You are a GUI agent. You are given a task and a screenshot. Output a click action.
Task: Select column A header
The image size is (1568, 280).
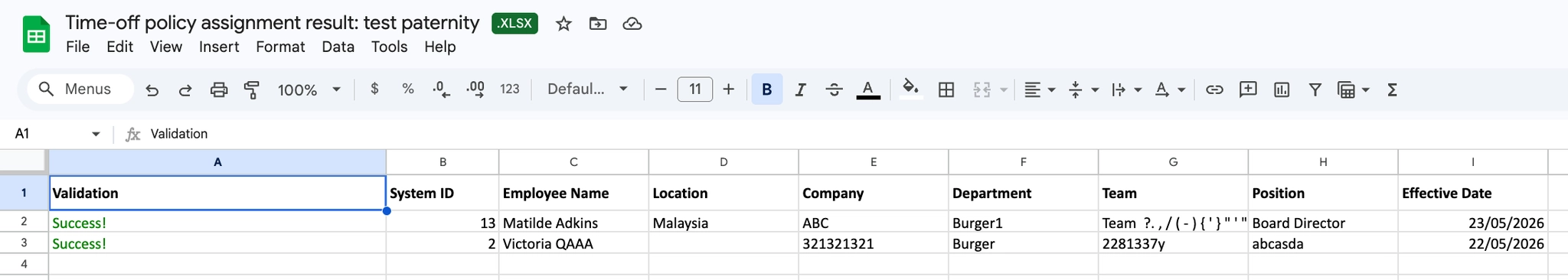[217, 162]
